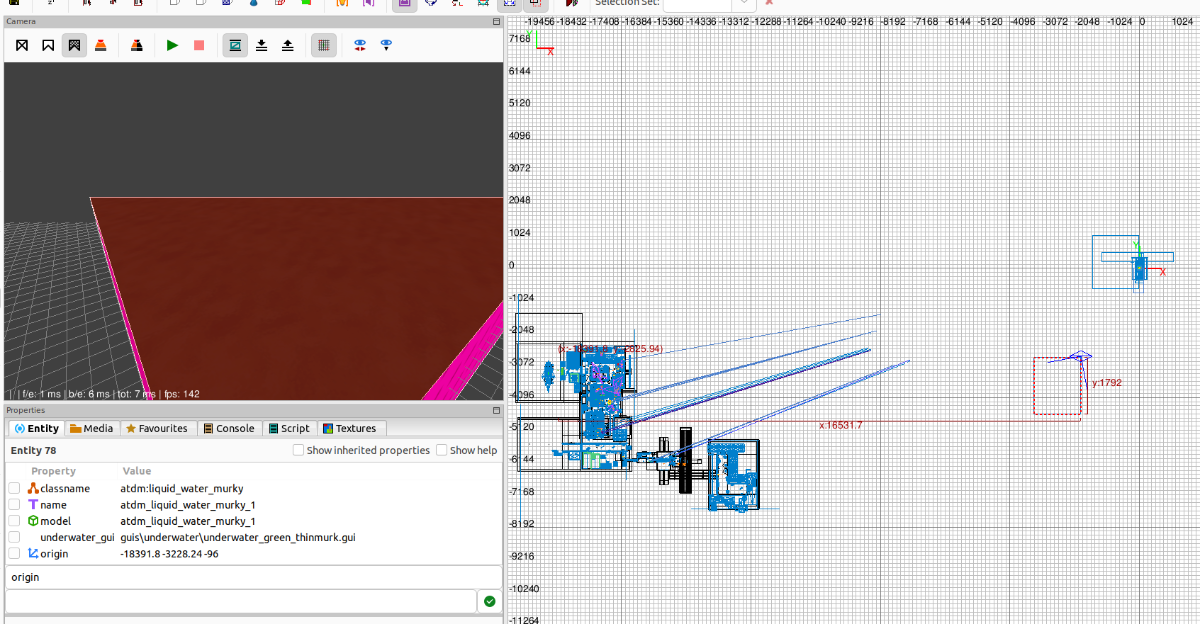Open the Selection Set dropdown
The height and width of the screenshot is (624, 1200).
pos(745,3)
